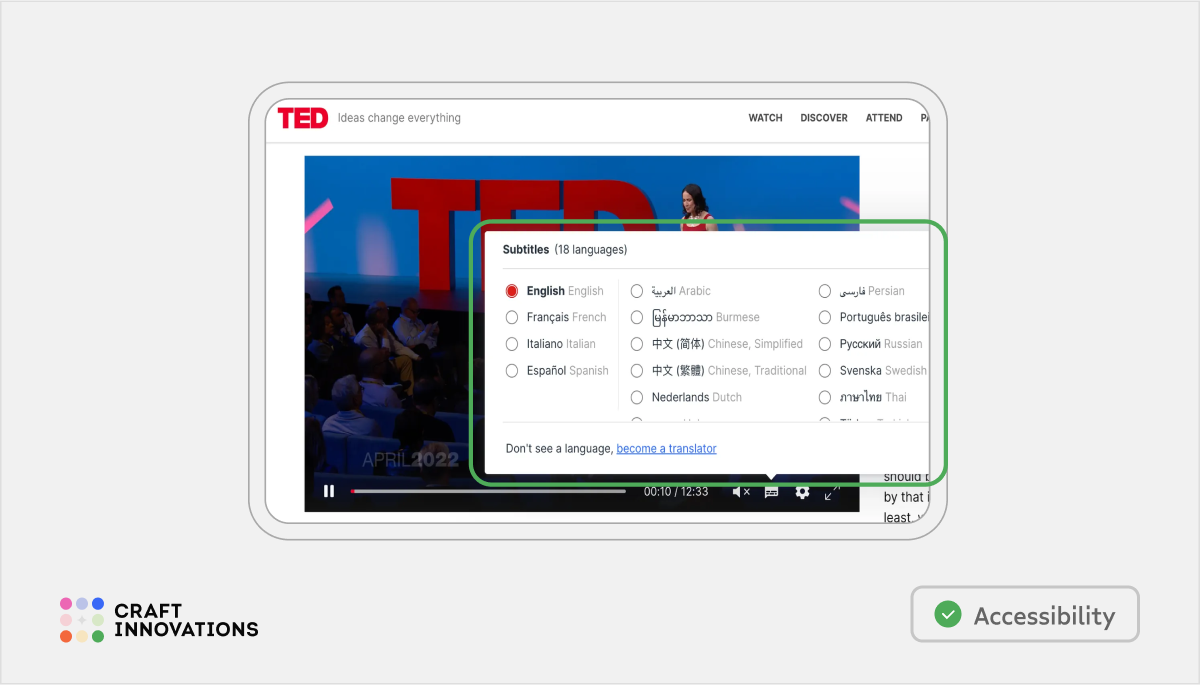Image resolution: width=1200 pixels, height=685 pixels.
Task: Click the video progress bar
Action: (488, 491)
